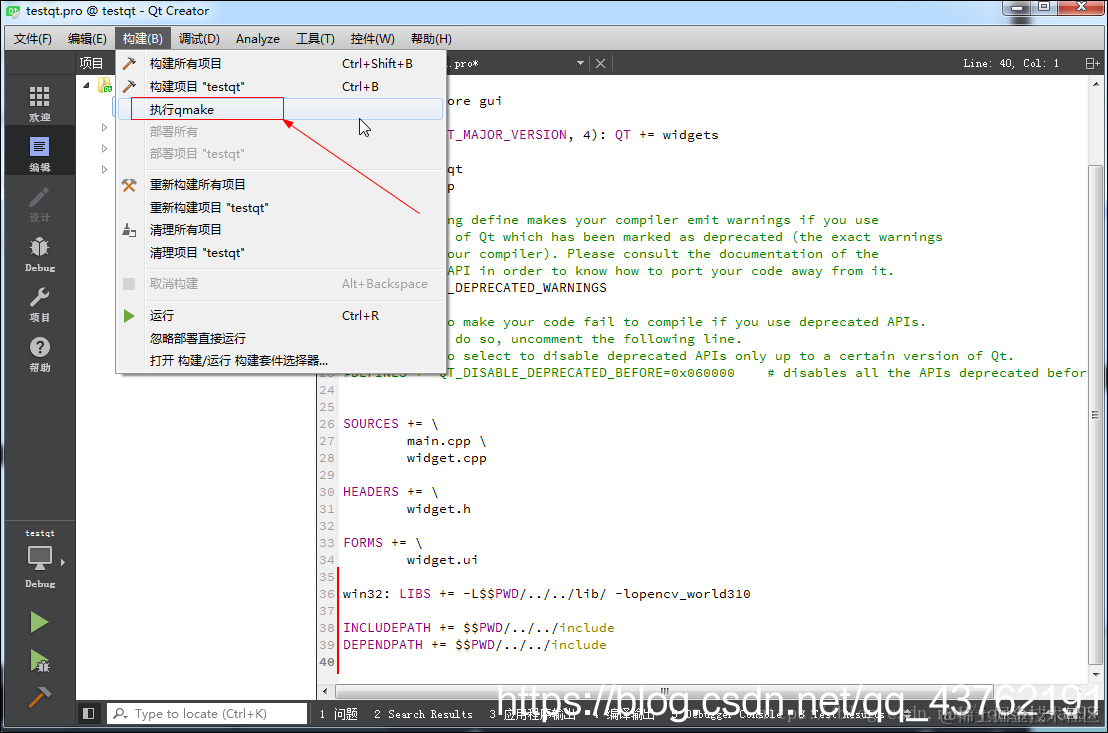Click the DEPENDPATH line 39 text
This screenshot has height=733, width=1108.
pos(474,645)
